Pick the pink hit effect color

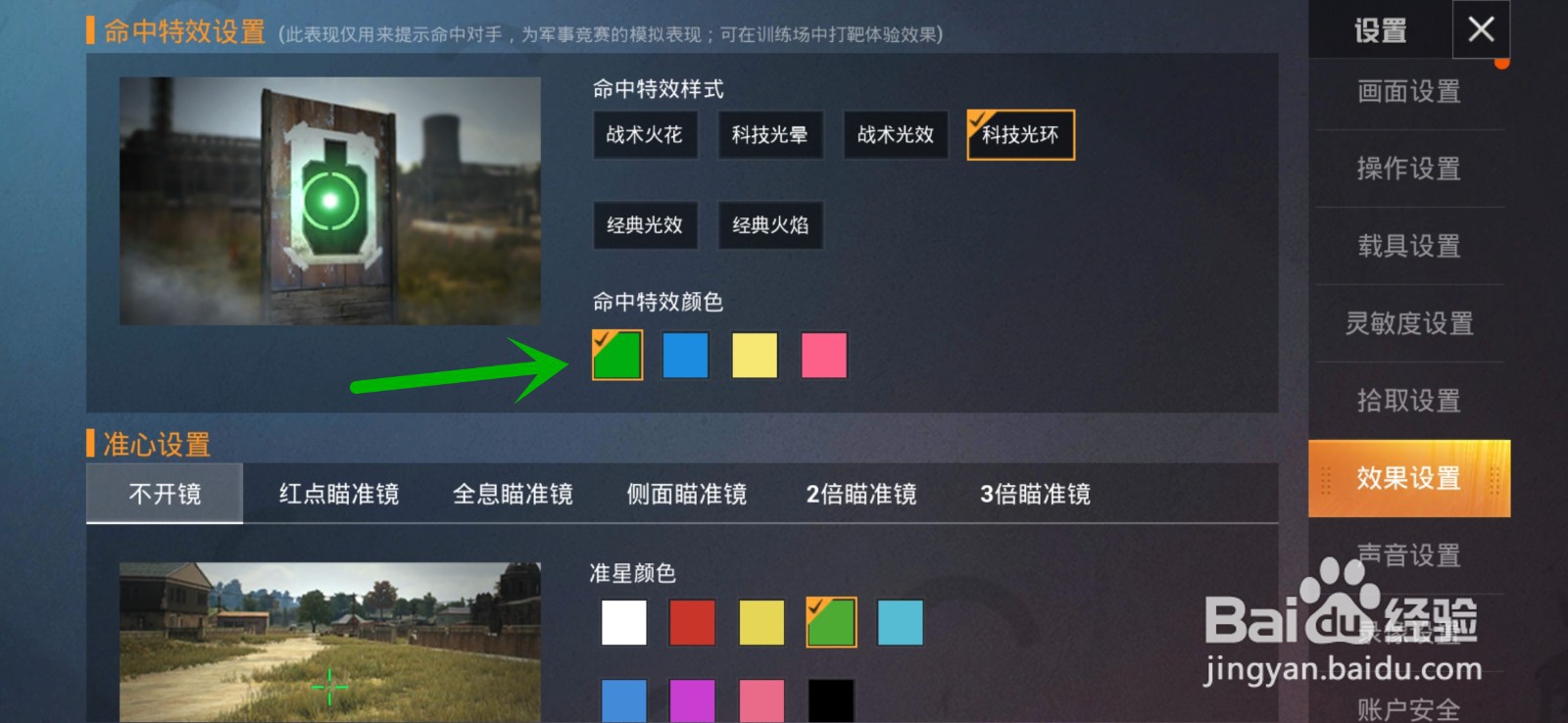click(x=824, y=355)
